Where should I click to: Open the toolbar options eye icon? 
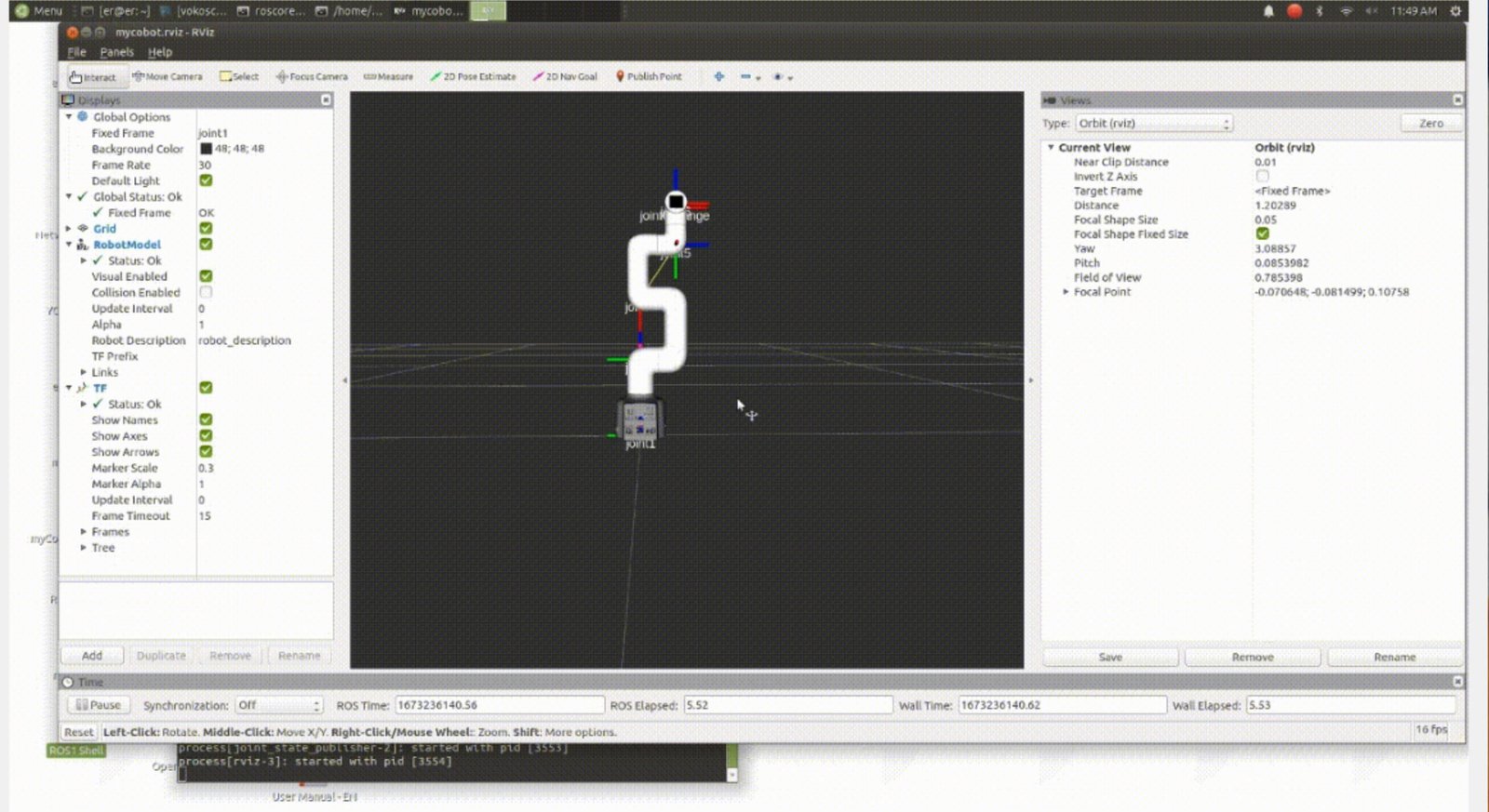778,76
